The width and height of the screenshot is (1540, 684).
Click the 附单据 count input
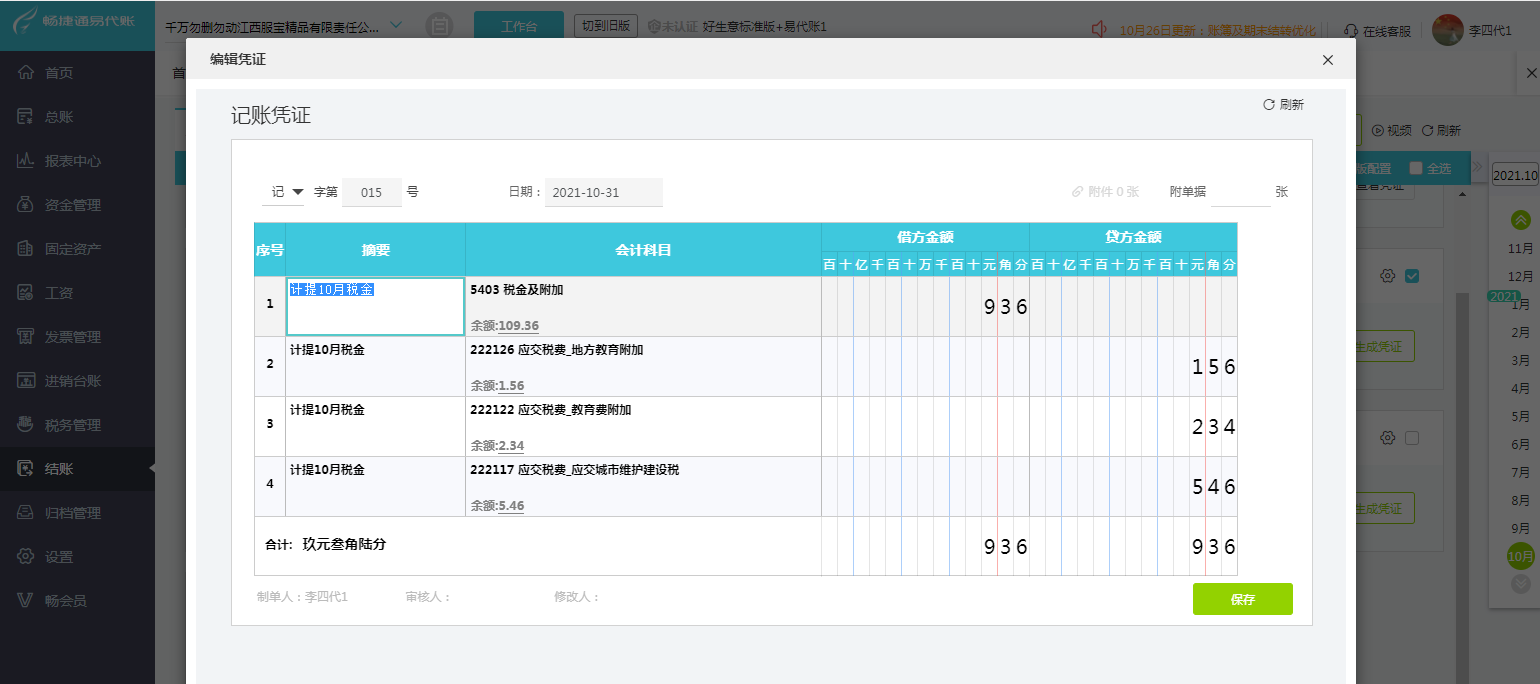click(1240, 192)
